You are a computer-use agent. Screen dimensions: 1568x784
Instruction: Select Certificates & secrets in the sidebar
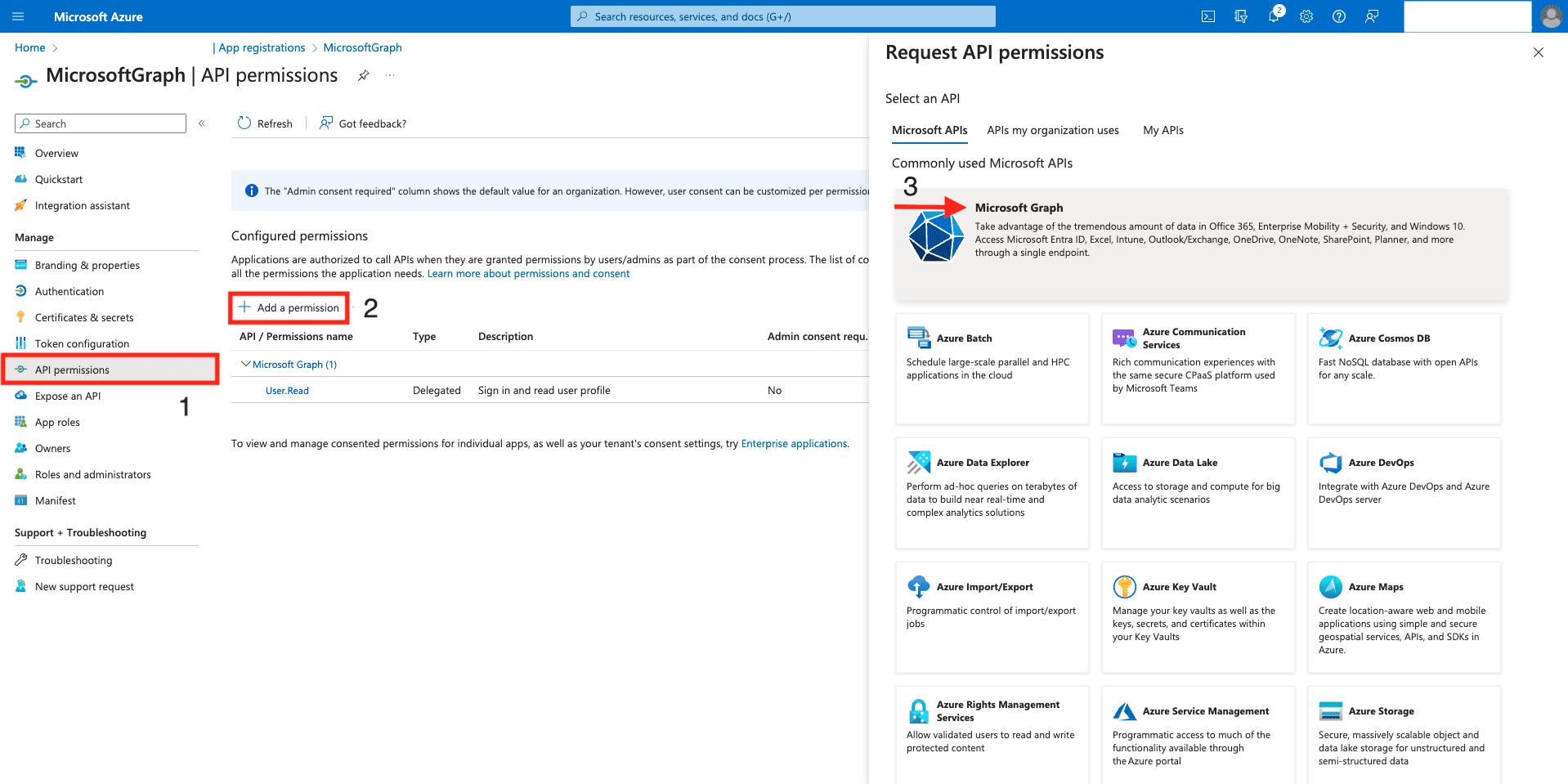84,316
